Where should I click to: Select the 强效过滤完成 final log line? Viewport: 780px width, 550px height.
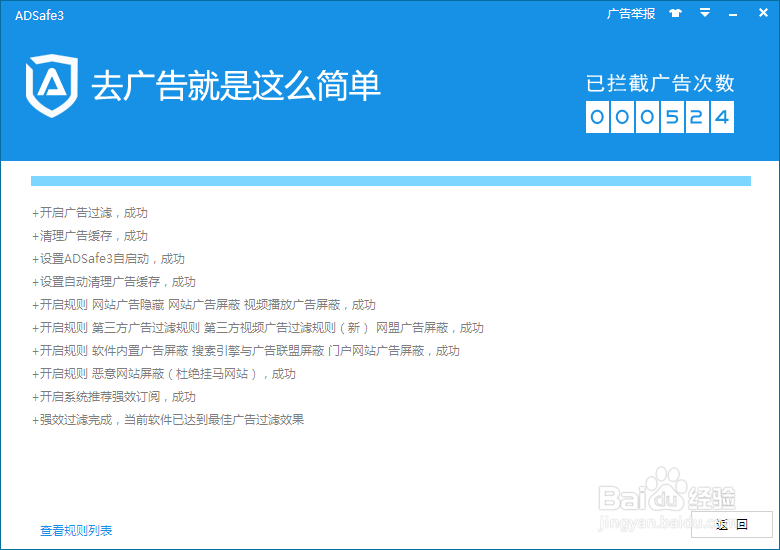tap(168, 420)
